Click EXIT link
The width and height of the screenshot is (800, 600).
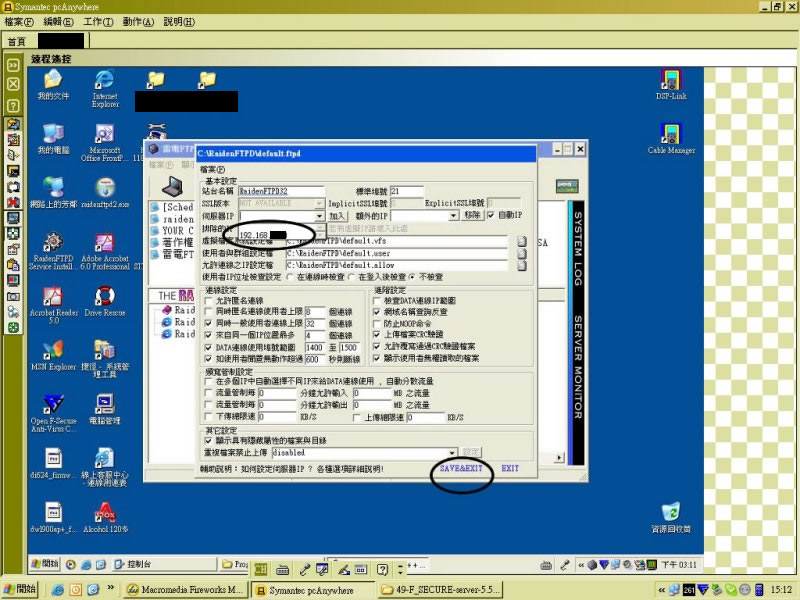[x=510, y=468]
